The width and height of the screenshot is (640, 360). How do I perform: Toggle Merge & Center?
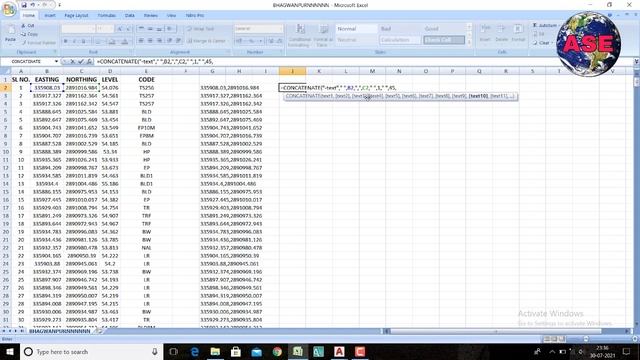pos(207,41)
